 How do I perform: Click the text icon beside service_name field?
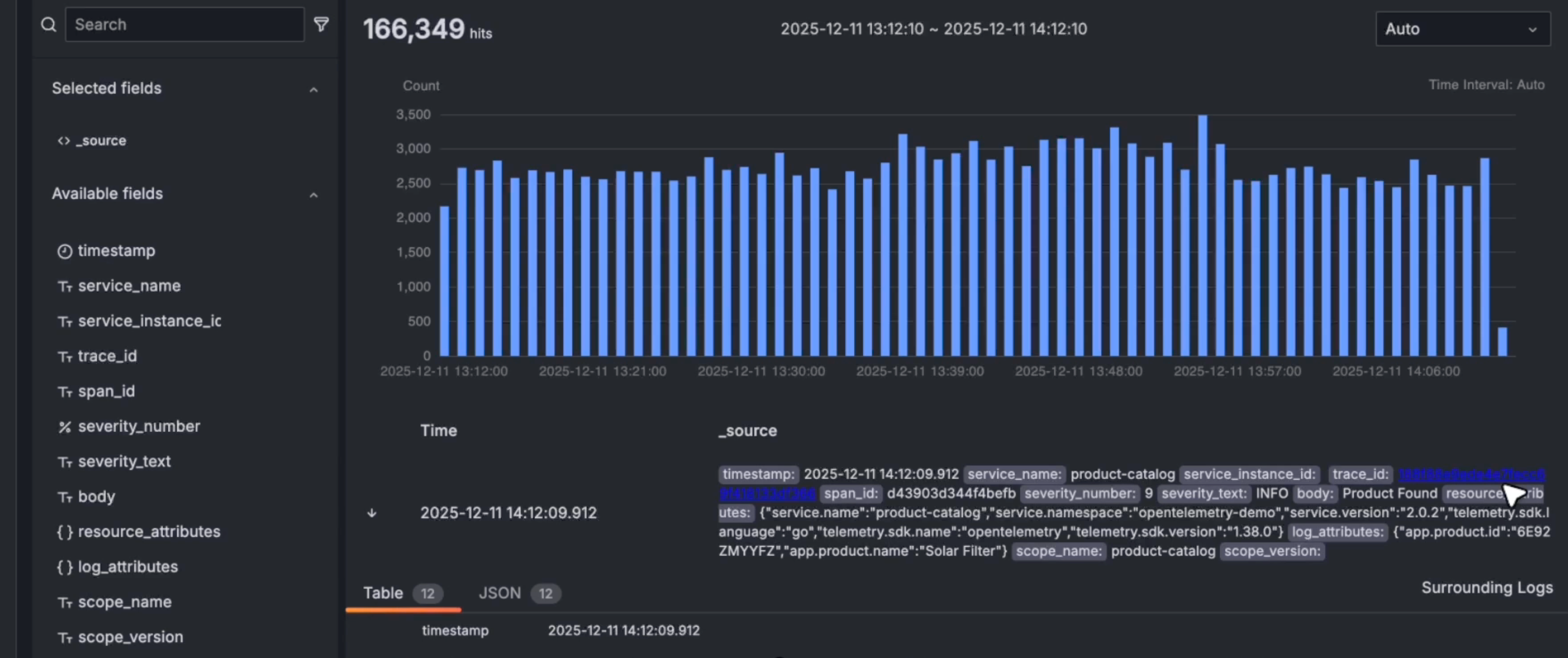pyautogui.click(x=65, y=286)
